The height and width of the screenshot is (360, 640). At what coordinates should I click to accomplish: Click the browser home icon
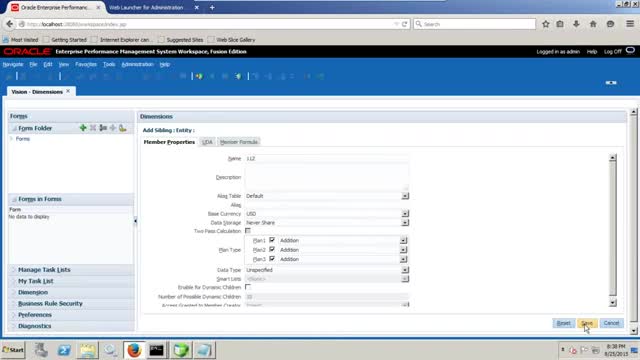[x=593, y=24]
